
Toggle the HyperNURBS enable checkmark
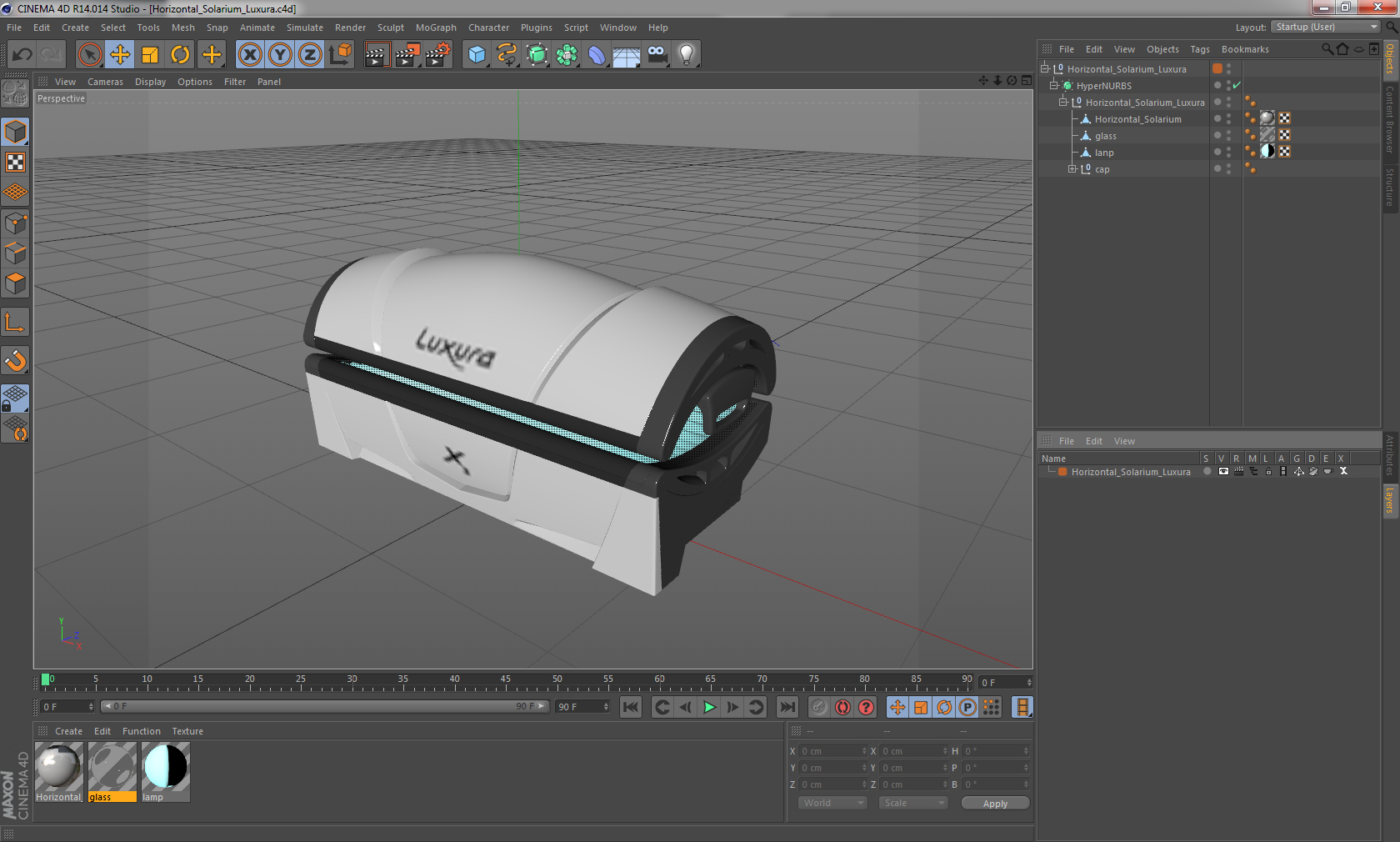coord(1237,85)
